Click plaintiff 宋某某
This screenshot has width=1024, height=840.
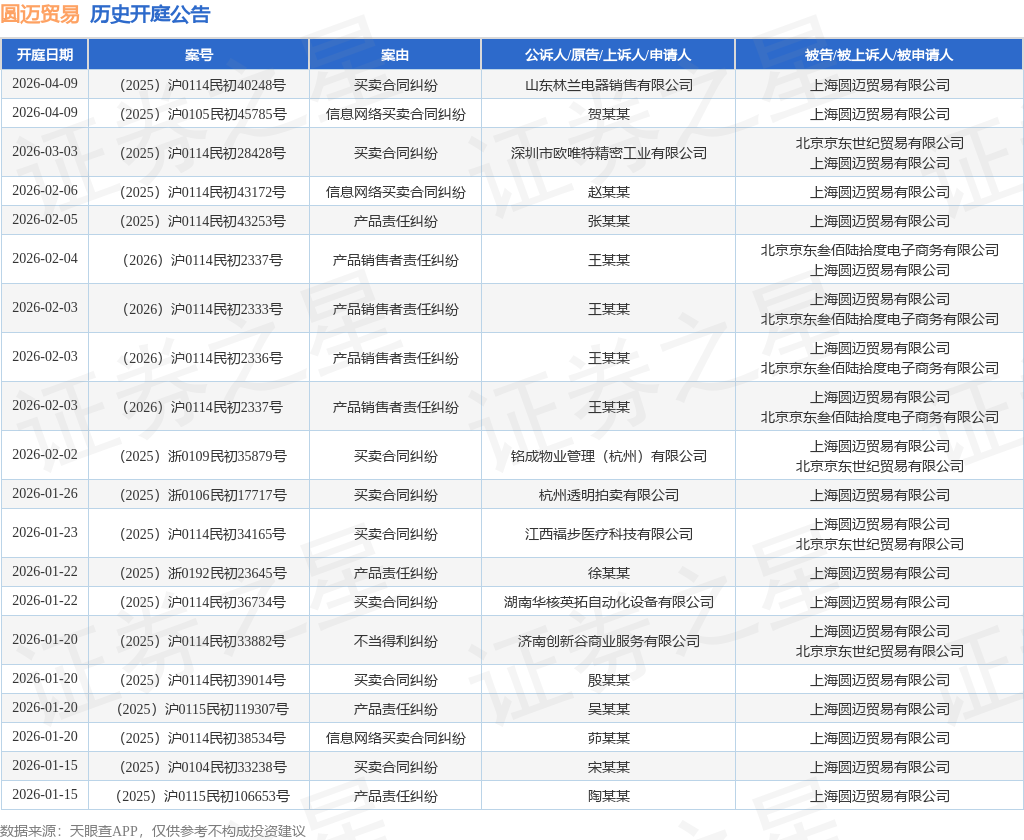tap(609, 767)
